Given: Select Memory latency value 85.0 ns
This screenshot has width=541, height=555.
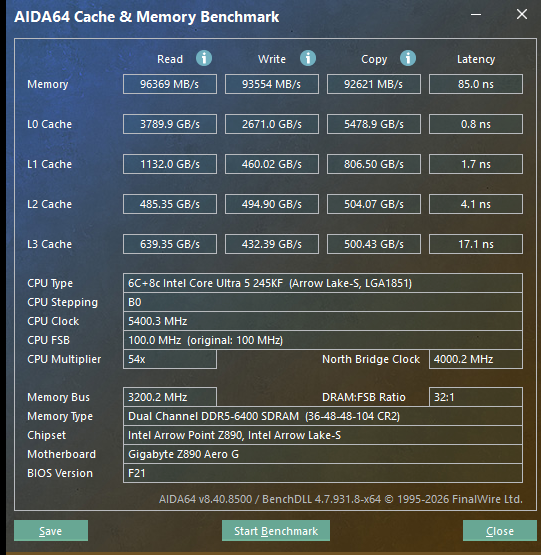Looking at the screenshot, I should (x=476, y=84).
